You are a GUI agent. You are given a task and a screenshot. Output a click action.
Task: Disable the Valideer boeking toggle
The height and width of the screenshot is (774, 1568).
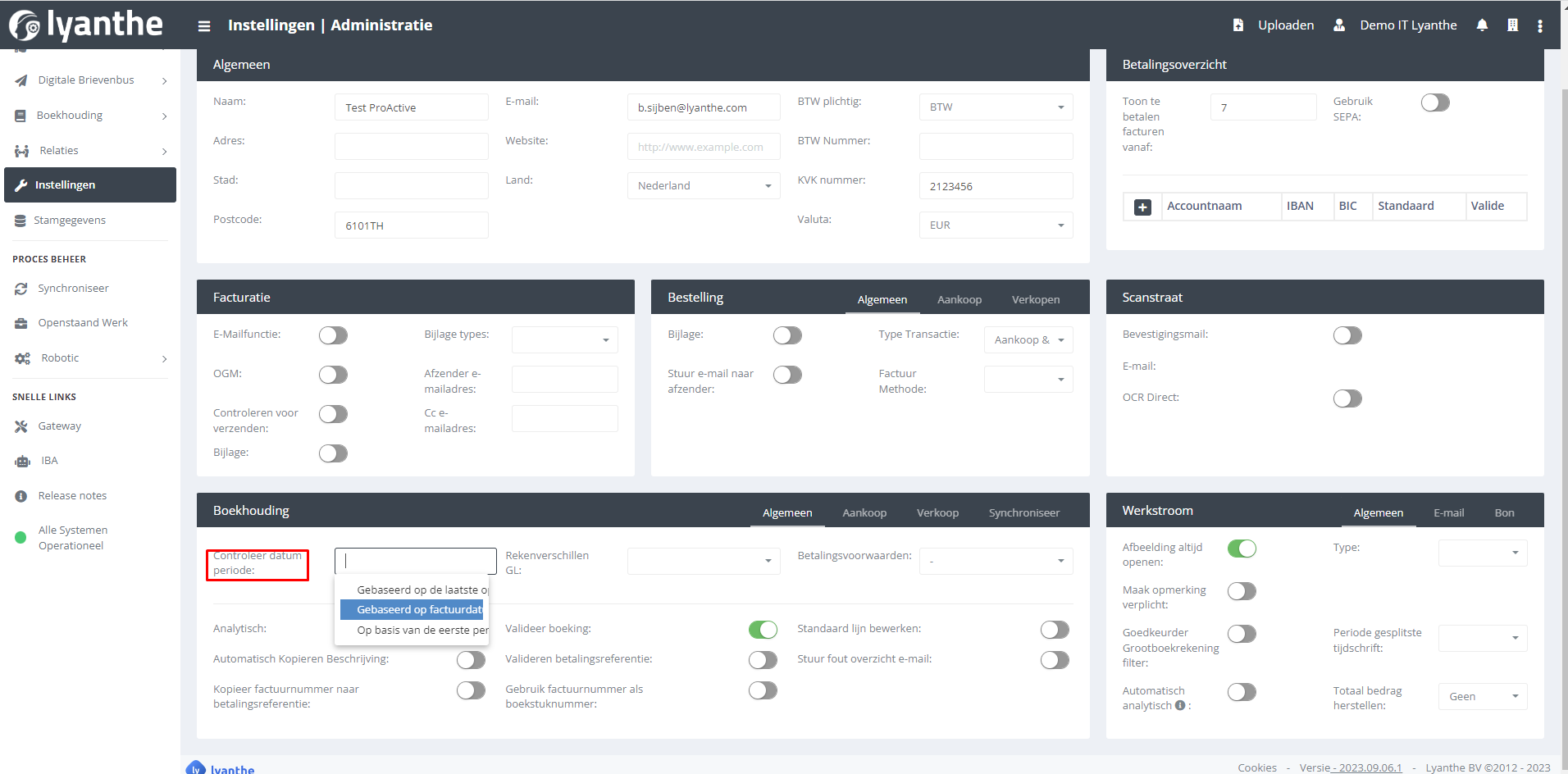tap(763, 630)
